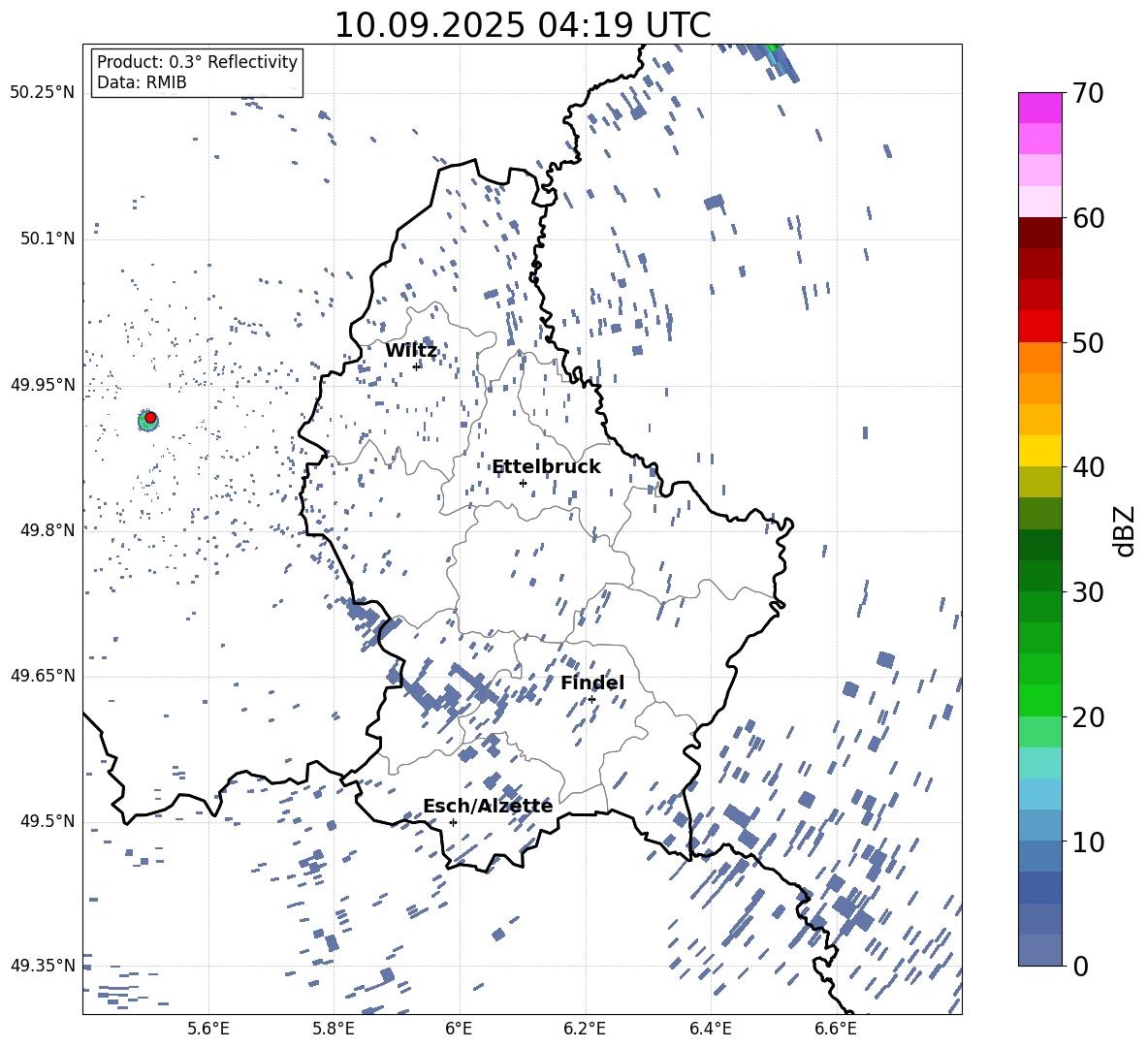Image resolution: width=1148 pixels, height=1048 pixels.
Task: Click the 10.09.2025 04:19 UTC title
Action: (523, 25)
